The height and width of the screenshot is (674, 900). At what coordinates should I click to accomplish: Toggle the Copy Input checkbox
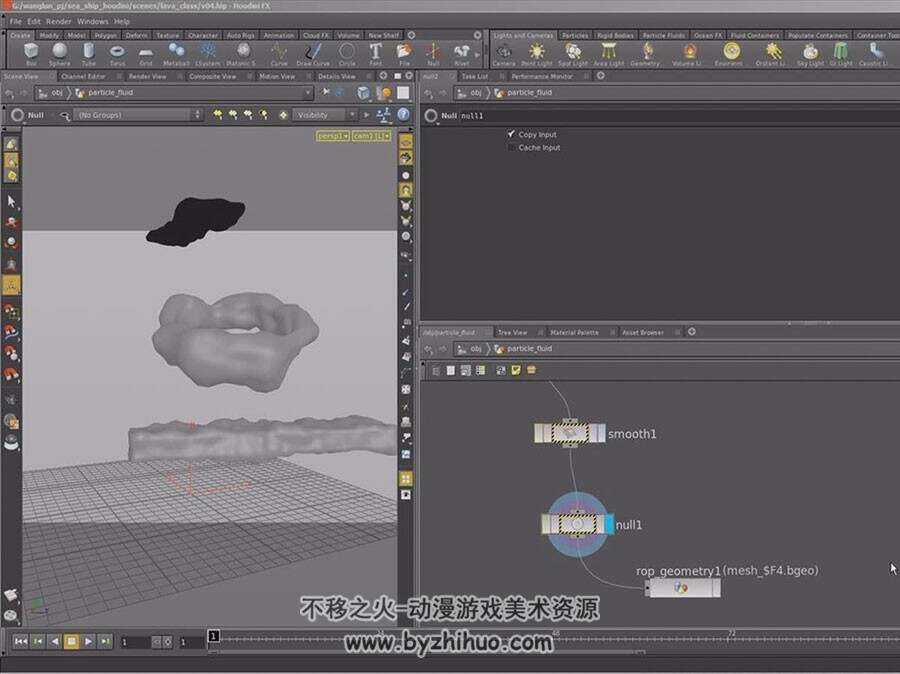pyautogui.click(x=511, y=134)
